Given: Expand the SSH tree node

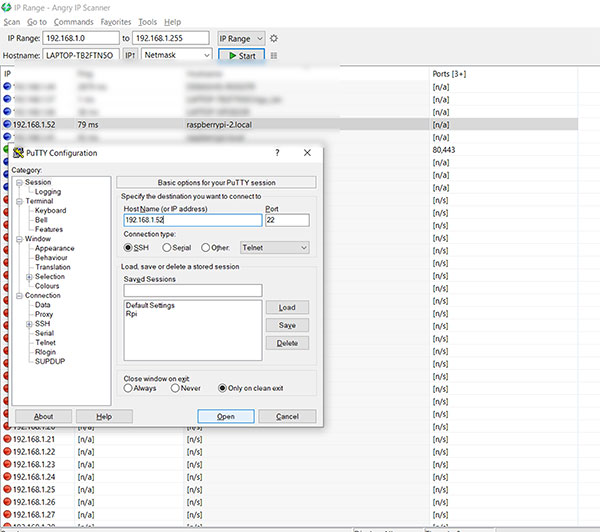Looking at the screenshot, I should pyautogui.click(x=29, y=324).
